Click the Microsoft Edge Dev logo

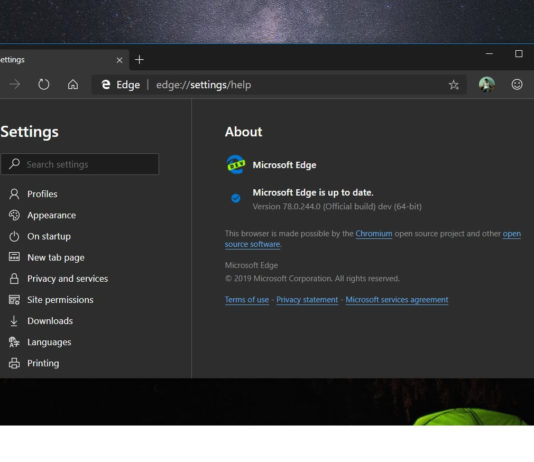click(236, 164)
